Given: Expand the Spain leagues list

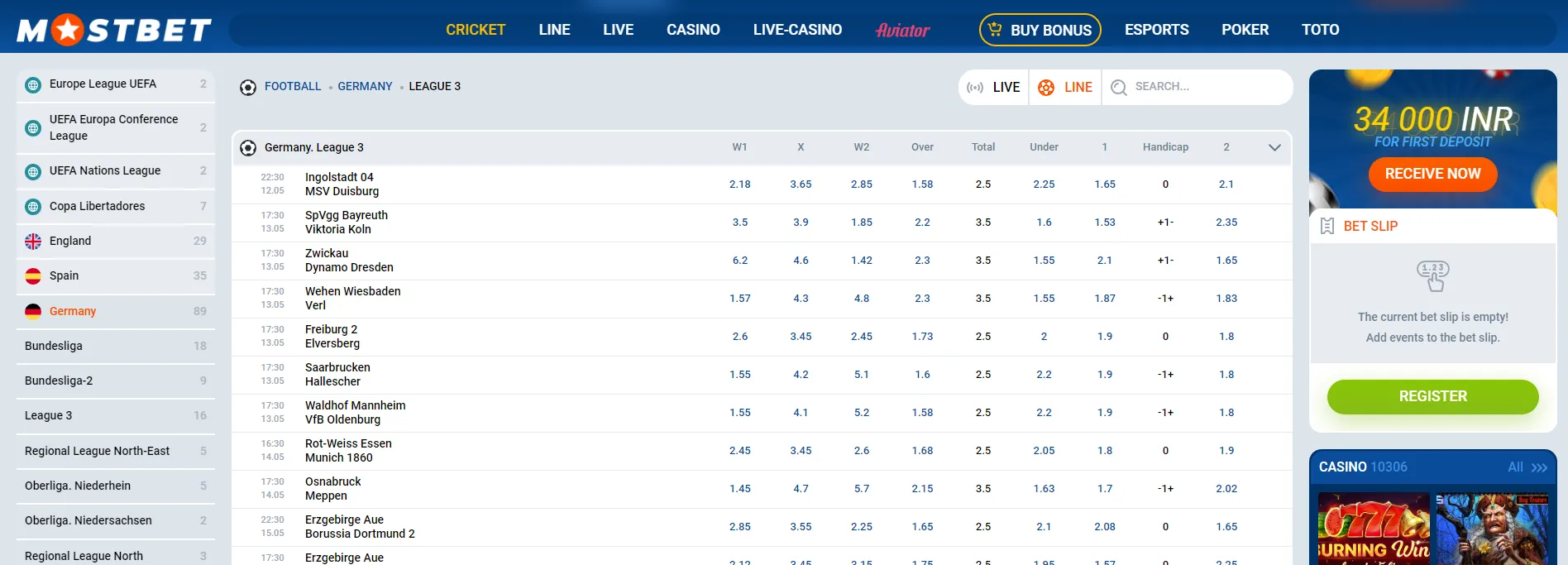Looking at the screenshot, I should (x=116, y=276).
